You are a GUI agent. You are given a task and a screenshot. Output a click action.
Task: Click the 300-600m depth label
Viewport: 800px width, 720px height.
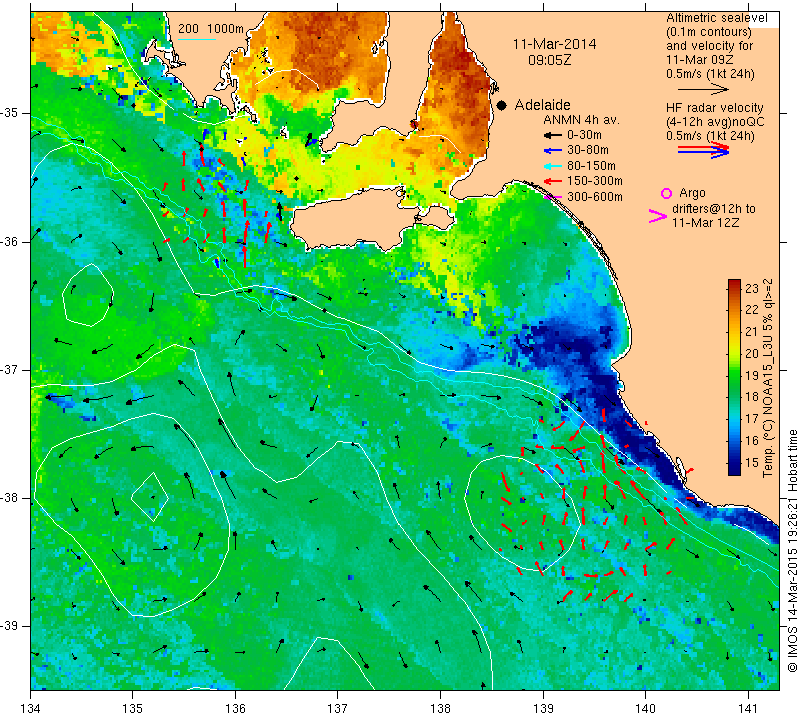[595, 197]
